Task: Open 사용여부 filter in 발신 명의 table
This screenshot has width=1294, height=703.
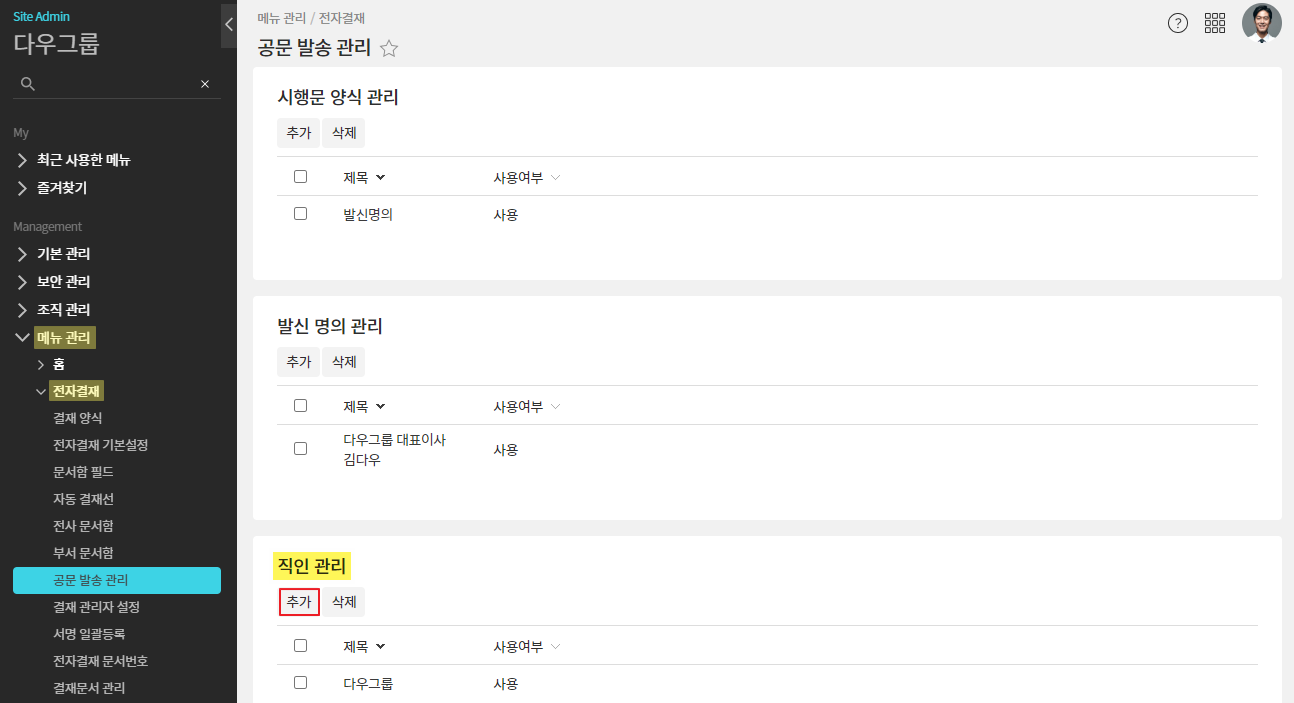Action: pos(556,407)
